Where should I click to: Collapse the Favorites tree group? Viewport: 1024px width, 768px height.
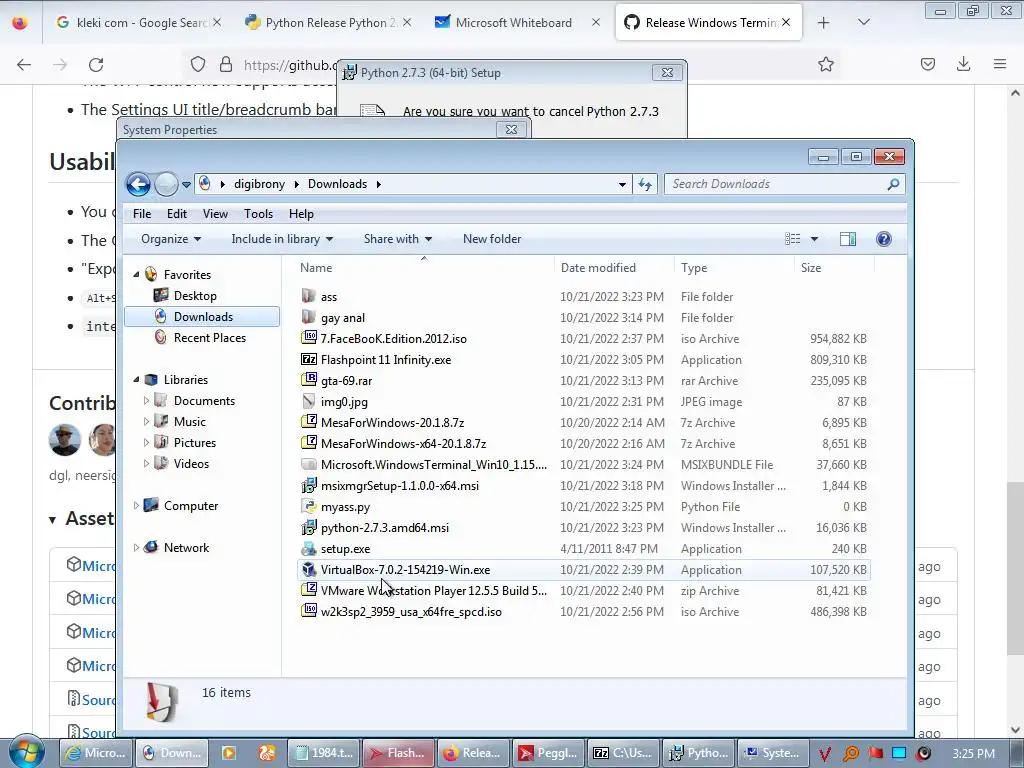pyautogui.click(x=136, y=274)
